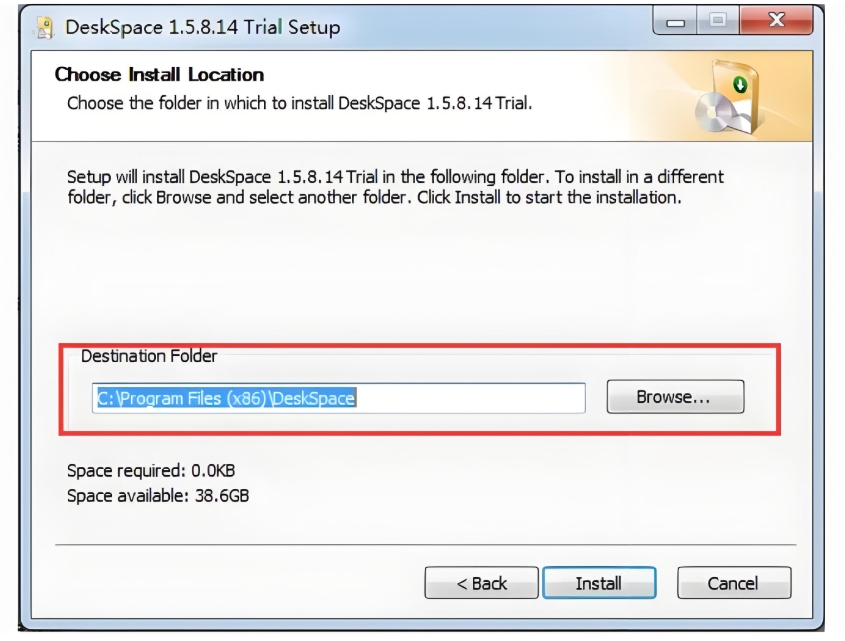Click the 'Space available: 38.6GB' text
The image size is (845, 641).
(158, 495)
